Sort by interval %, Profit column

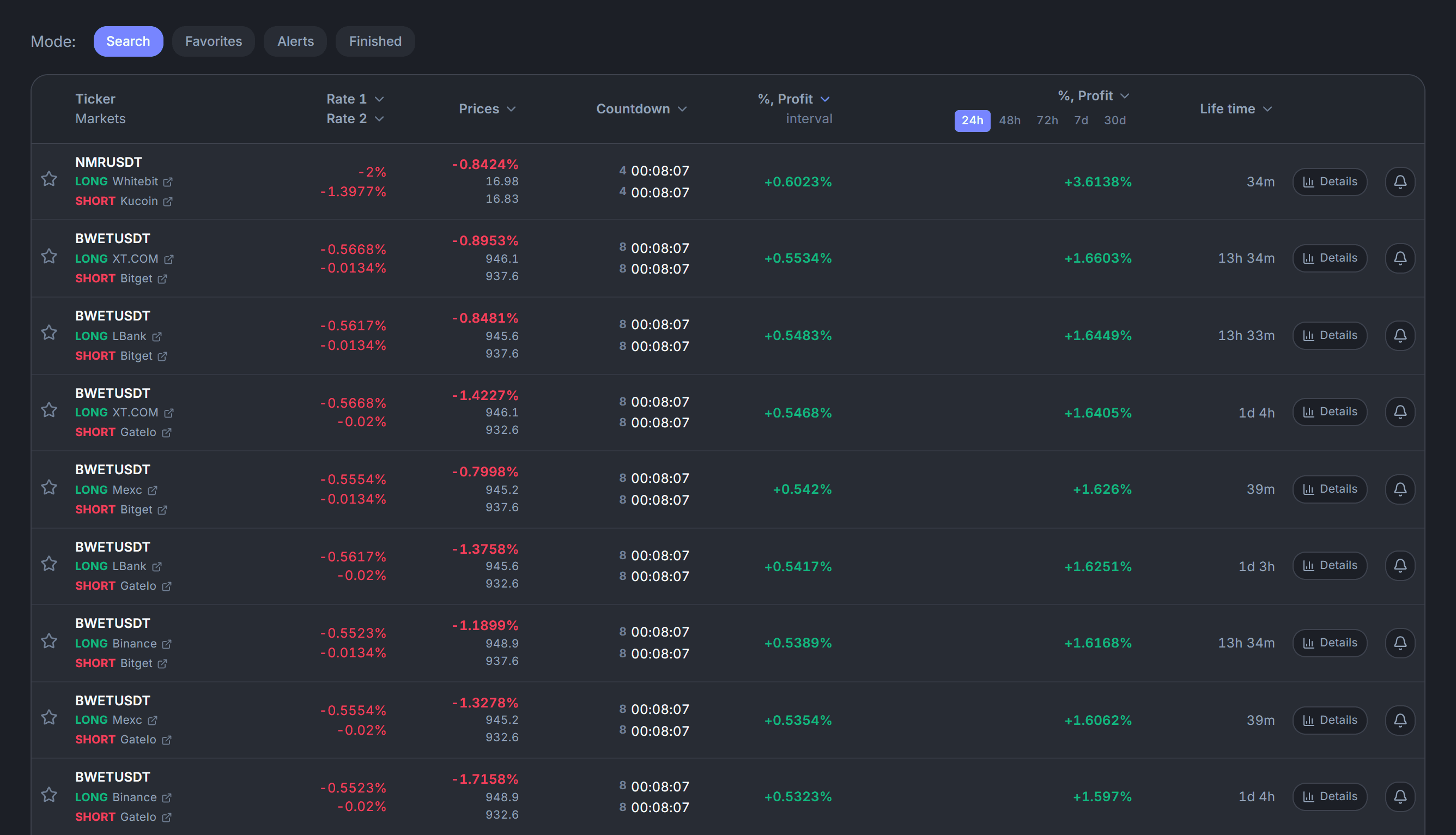point(794,99)
